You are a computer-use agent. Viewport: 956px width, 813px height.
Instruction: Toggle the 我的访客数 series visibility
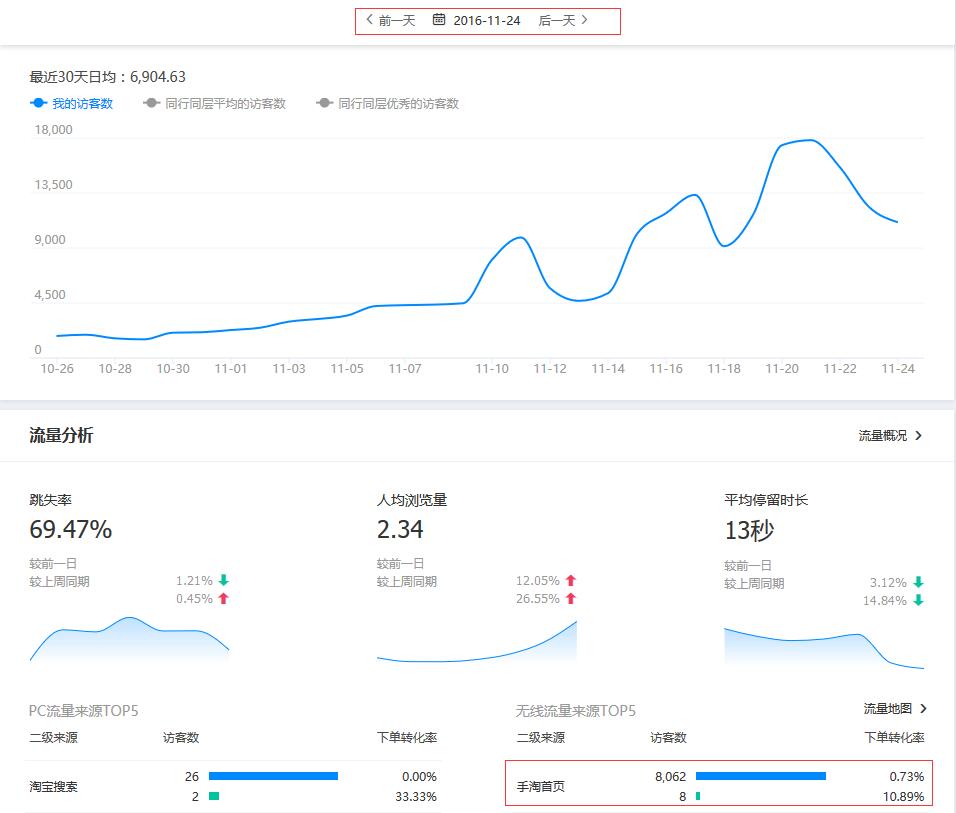tap(83, 103)
